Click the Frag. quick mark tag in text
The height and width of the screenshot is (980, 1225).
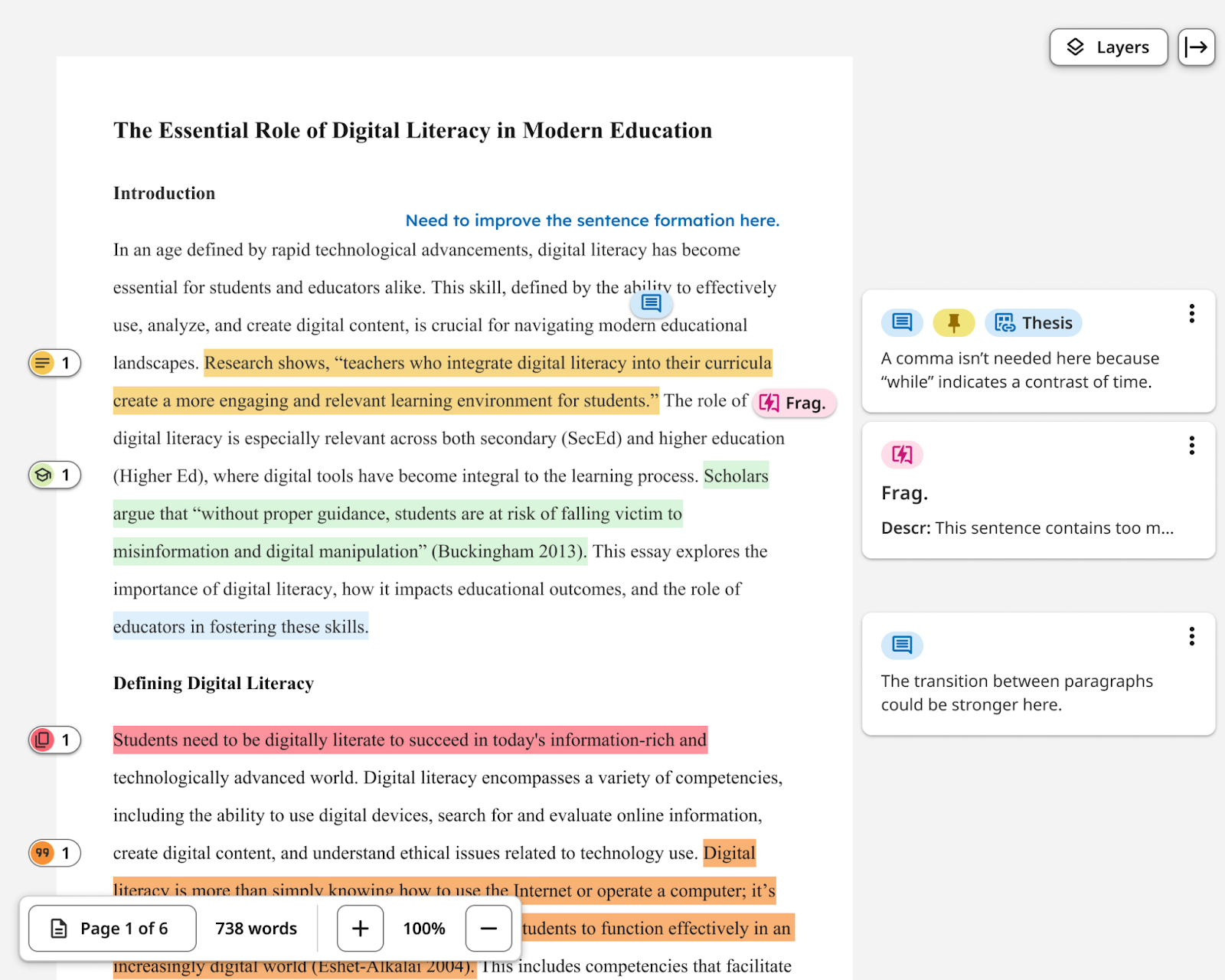tap(793, 403)
